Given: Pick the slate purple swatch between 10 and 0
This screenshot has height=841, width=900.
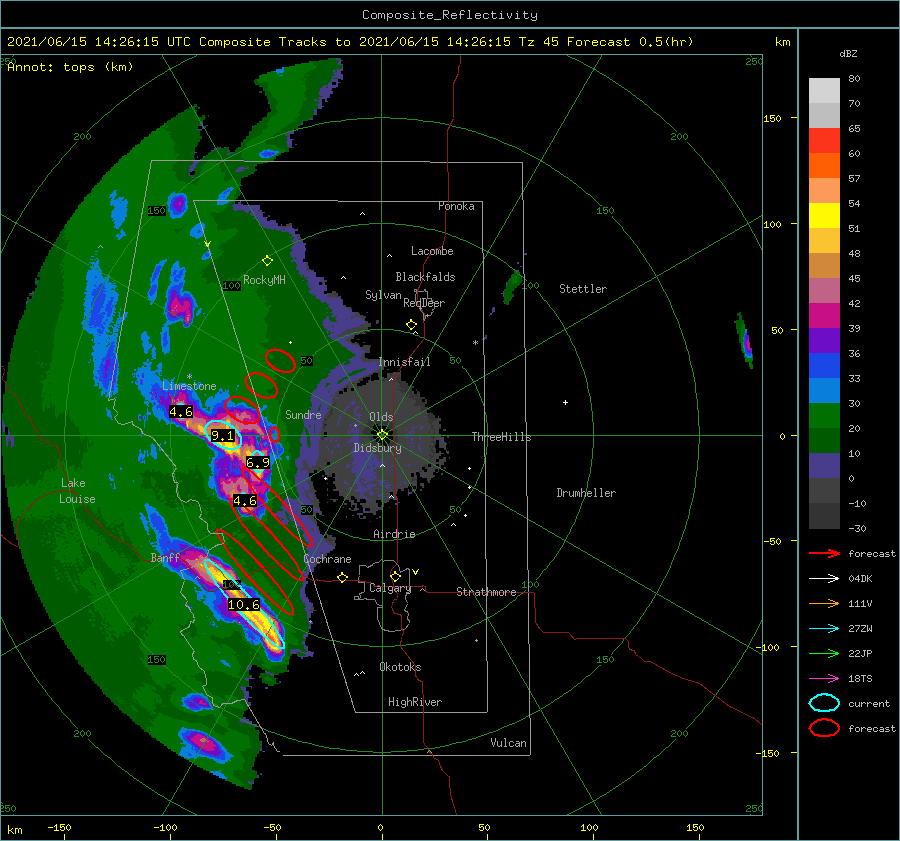Looking at the screenshot, I should (x=824, y=466).
